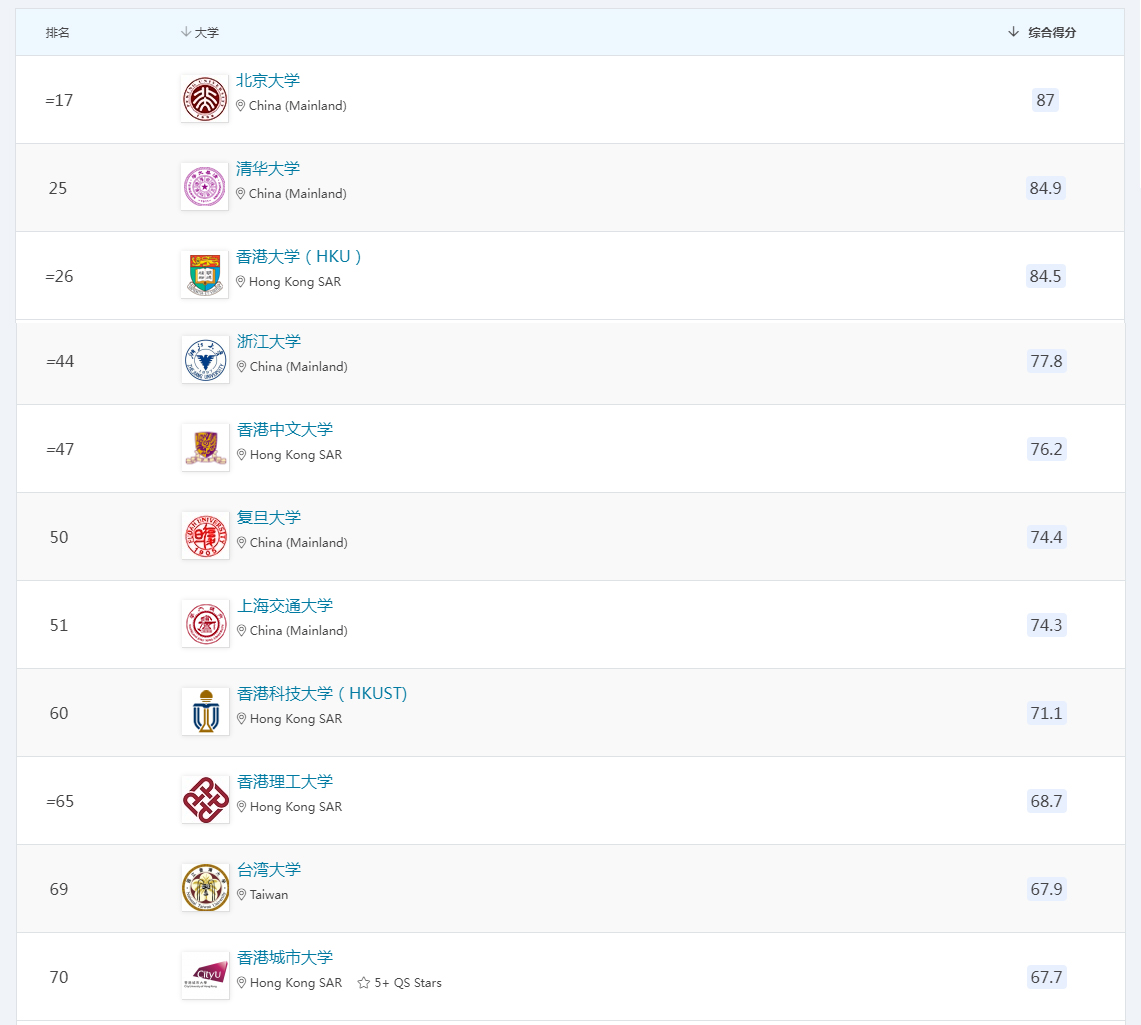
Task: Click the Peking University logo icon
Action: coord(204,99)
